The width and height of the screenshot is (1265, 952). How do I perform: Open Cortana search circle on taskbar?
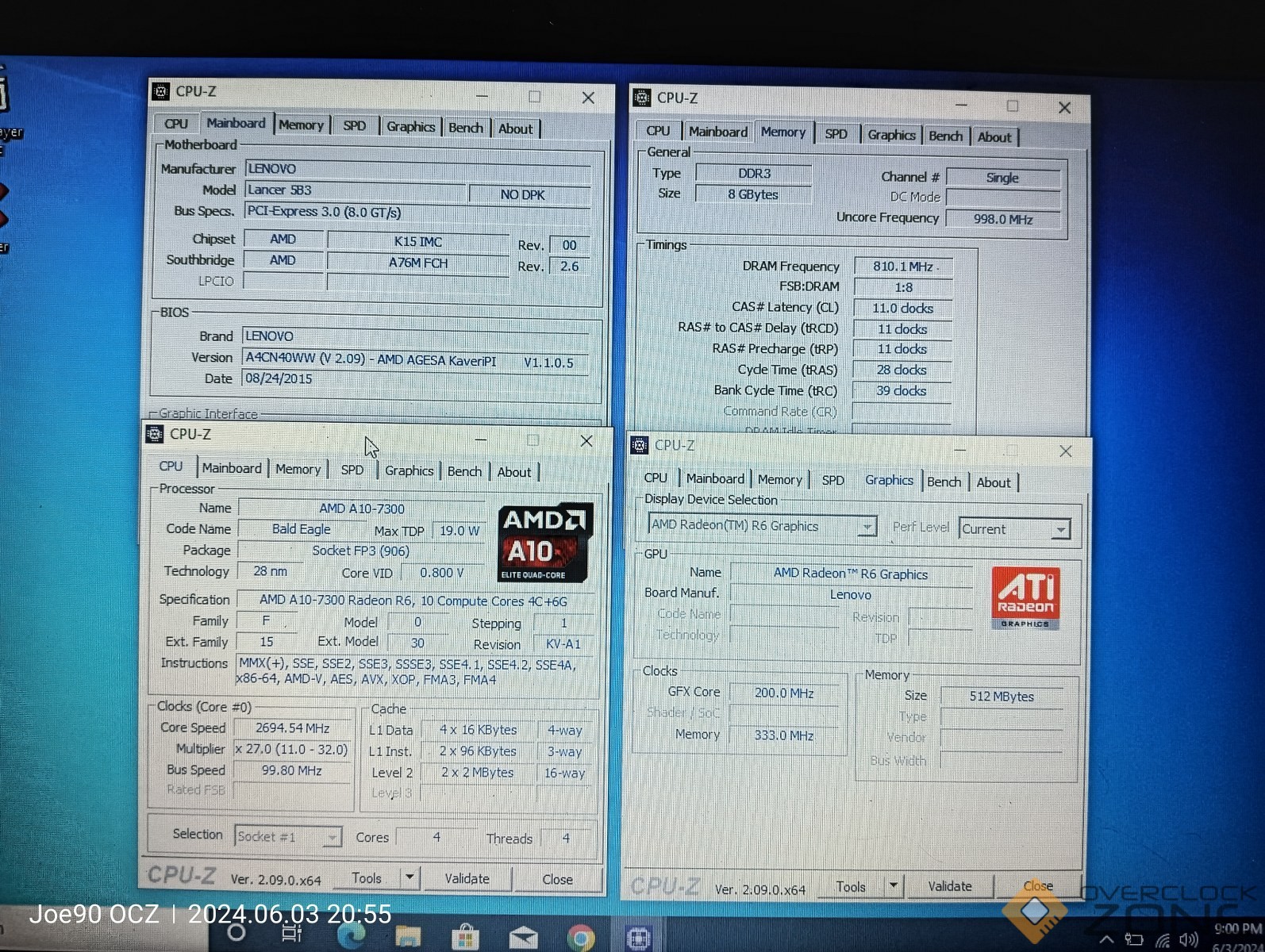pos(236,933)
